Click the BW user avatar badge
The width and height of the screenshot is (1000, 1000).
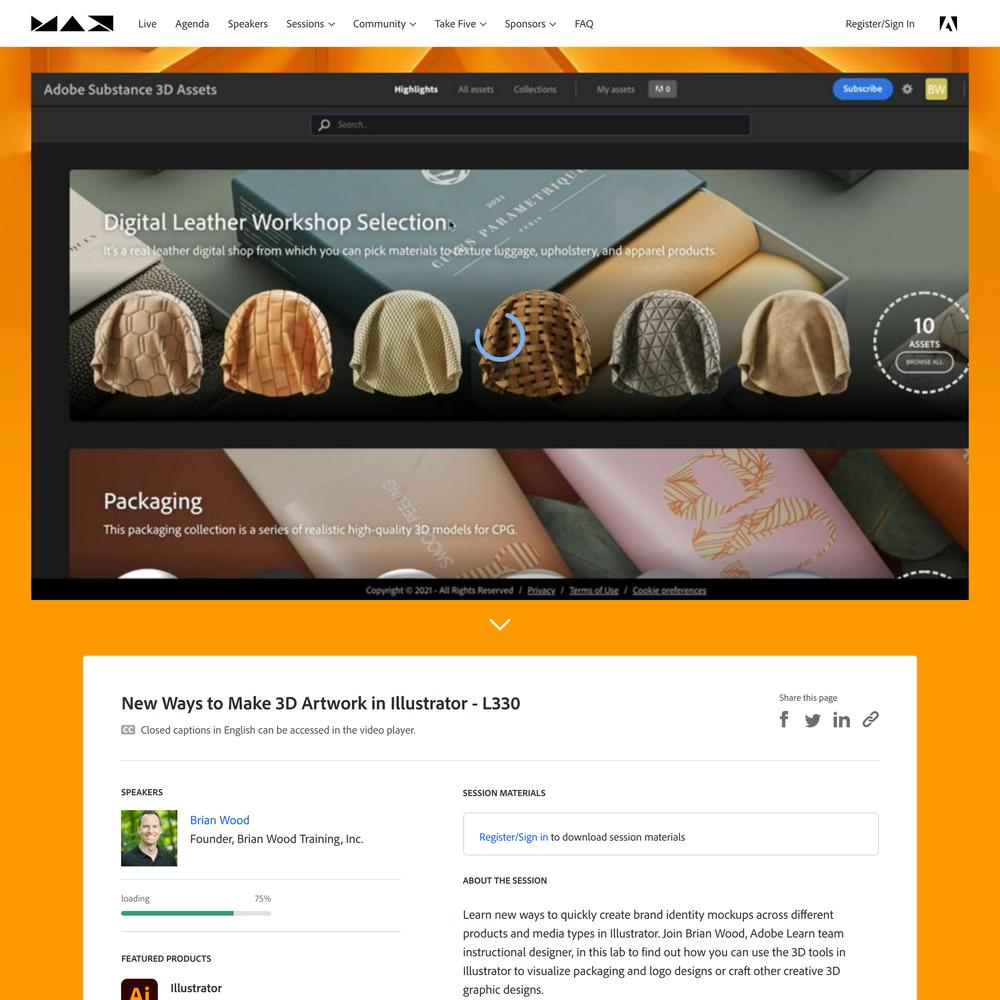click(936, 89)
